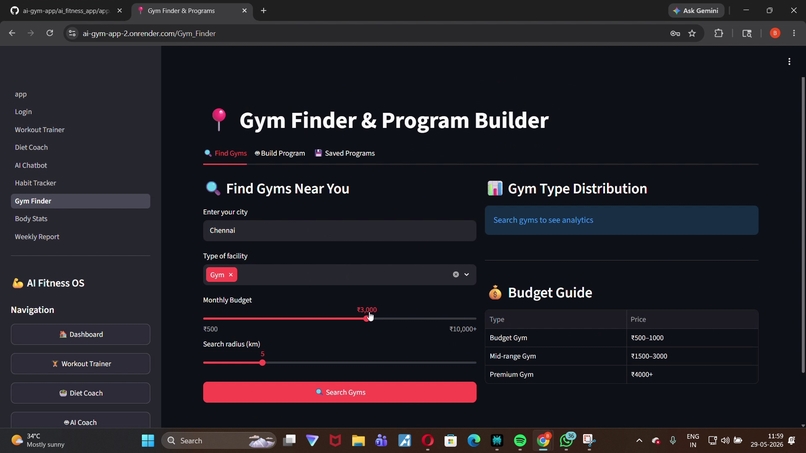Click the Dashboard navigation button
This screenshot has height=453, width=806.
pyautogui.click(x=80, y=334)
